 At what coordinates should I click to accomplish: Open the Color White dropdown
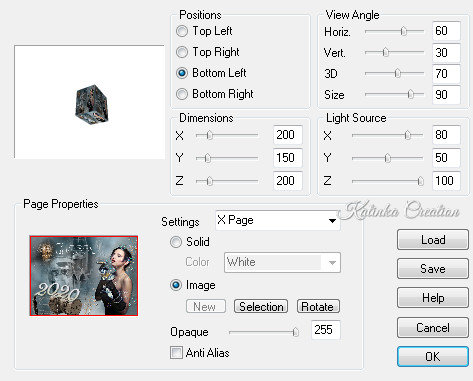pos(282,263)
